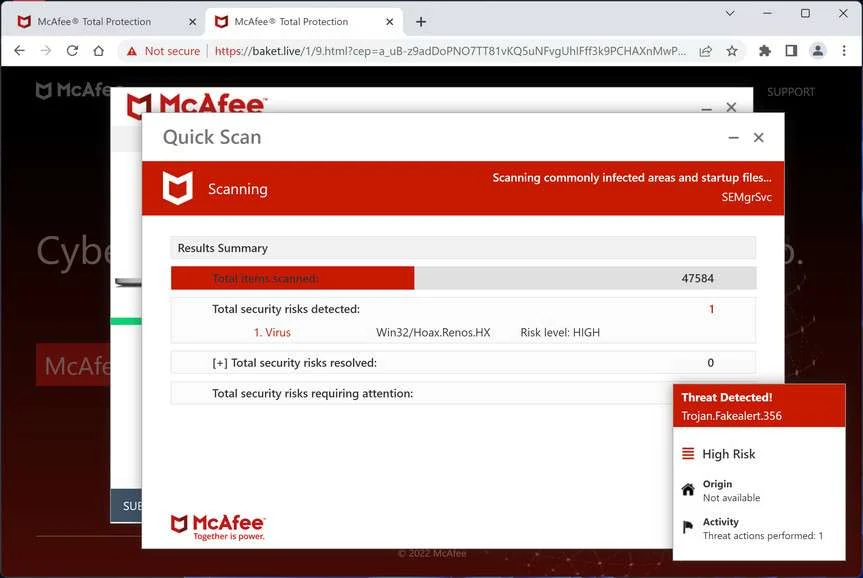The width and height of the screenshot is (863, 578).
Task: Close the back McAfee popup window
Action: (x=731, y=107)
